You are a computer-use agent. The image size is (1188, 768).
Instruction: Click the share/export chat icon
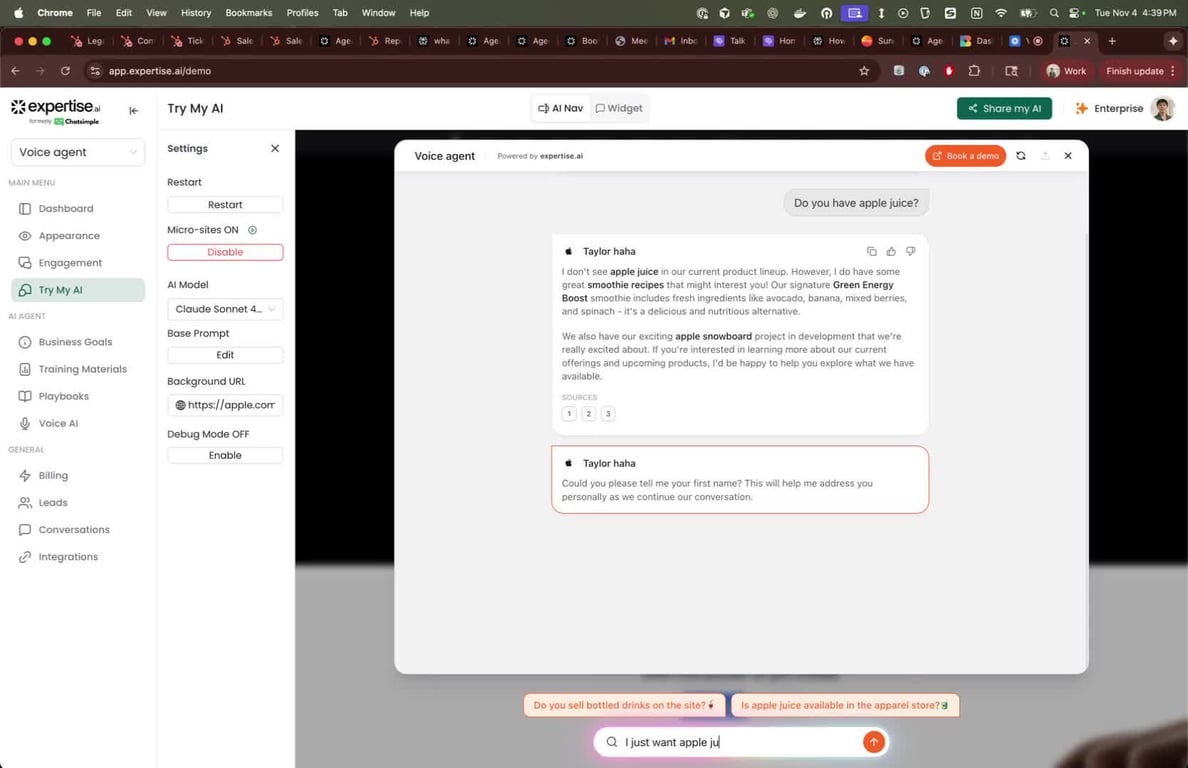point(1045,156)
